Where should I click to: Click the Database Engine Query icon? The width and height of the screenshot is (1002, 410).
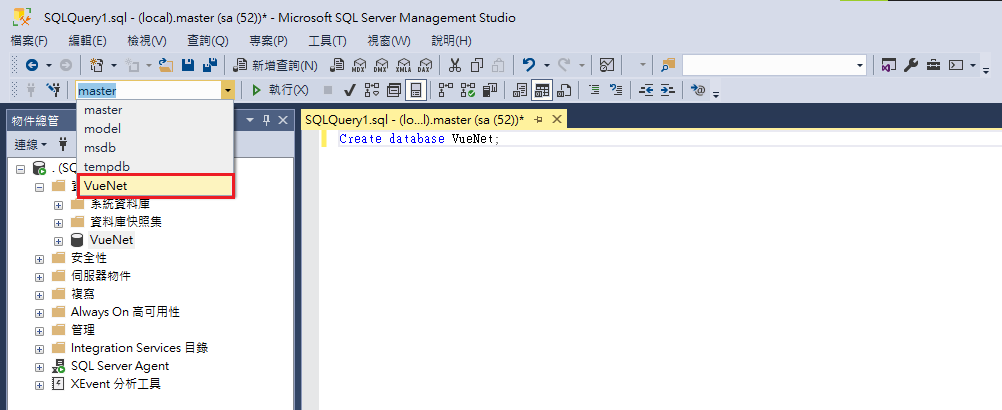(x=337, y=65)
